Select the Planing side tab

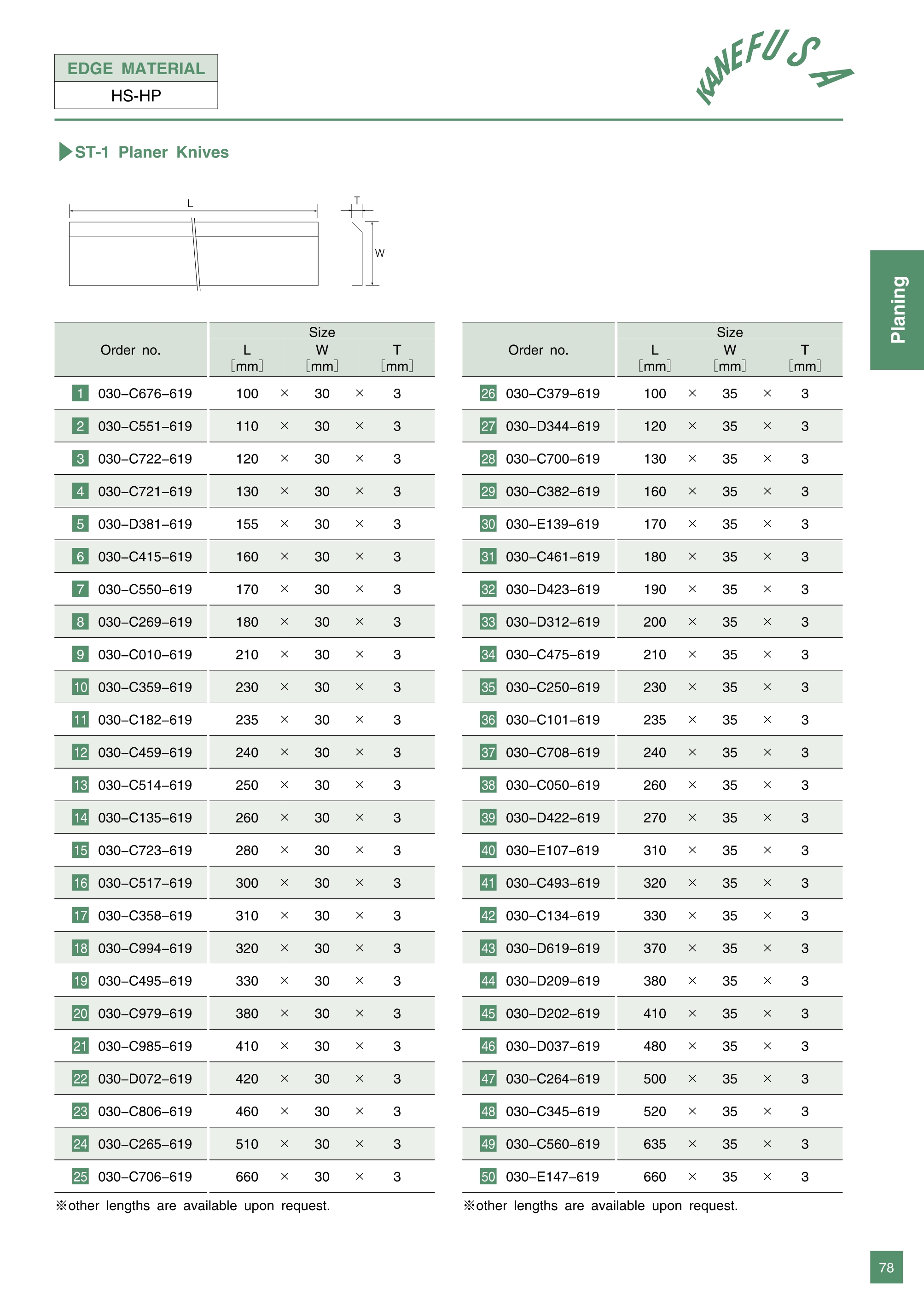(x=897, y=309)
